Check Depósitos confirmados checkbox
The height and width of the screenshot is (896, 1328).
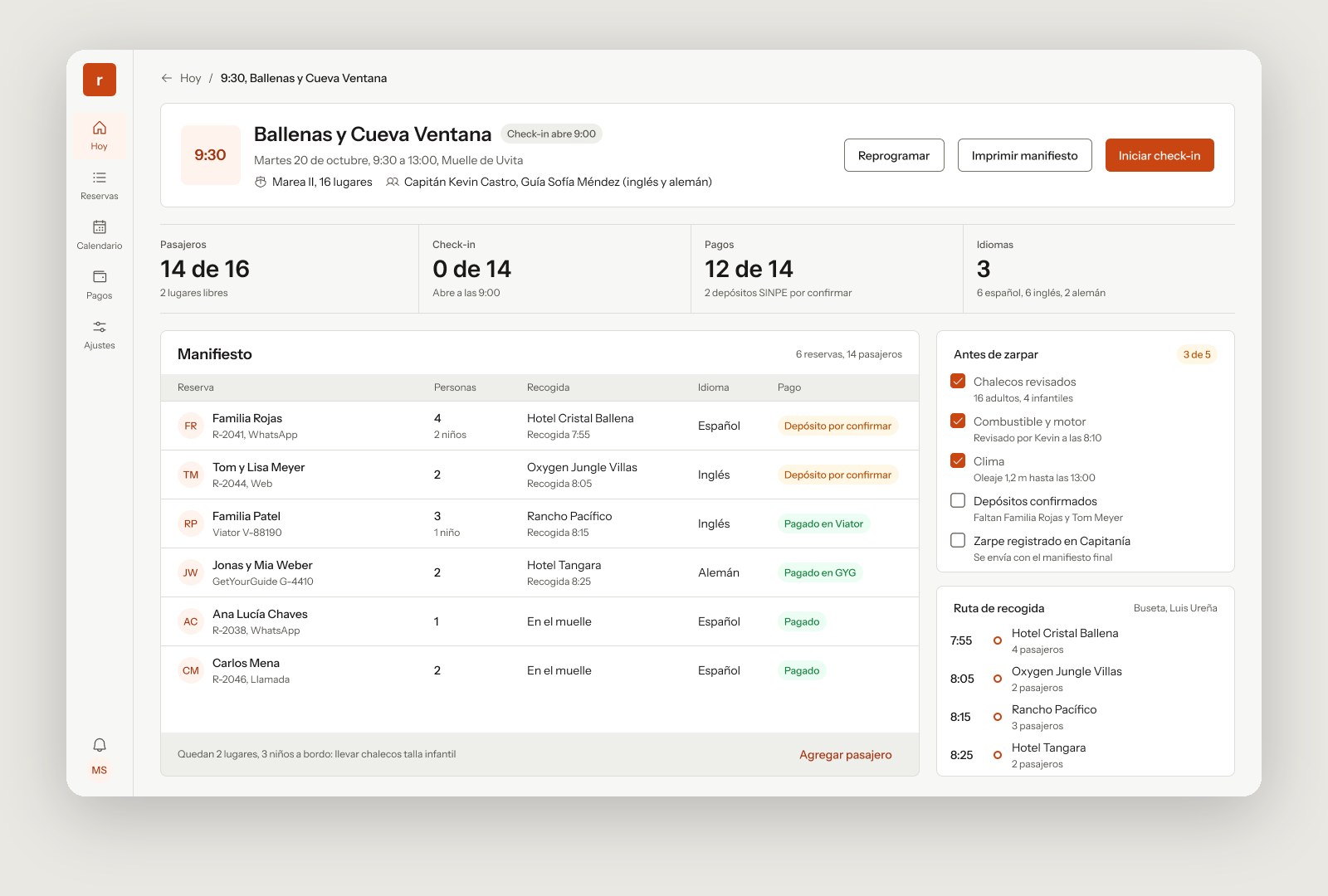pyautogui.click(x=958, y=500)
